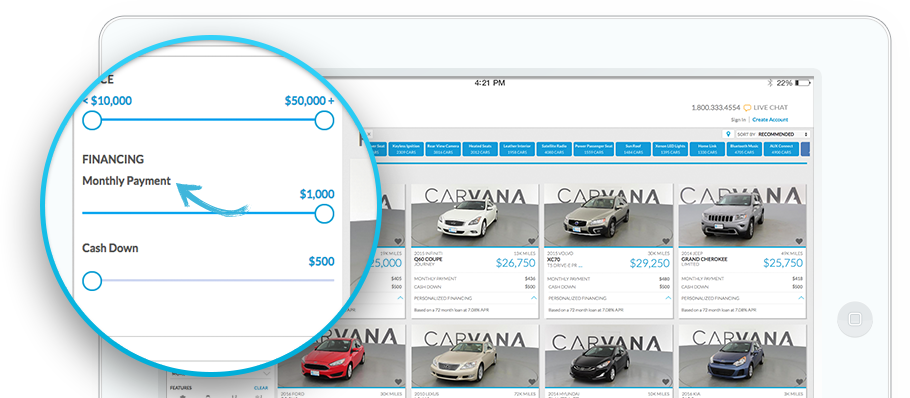
Task: Favorite the Lexus with the heart icon
Action: point(532,382)
